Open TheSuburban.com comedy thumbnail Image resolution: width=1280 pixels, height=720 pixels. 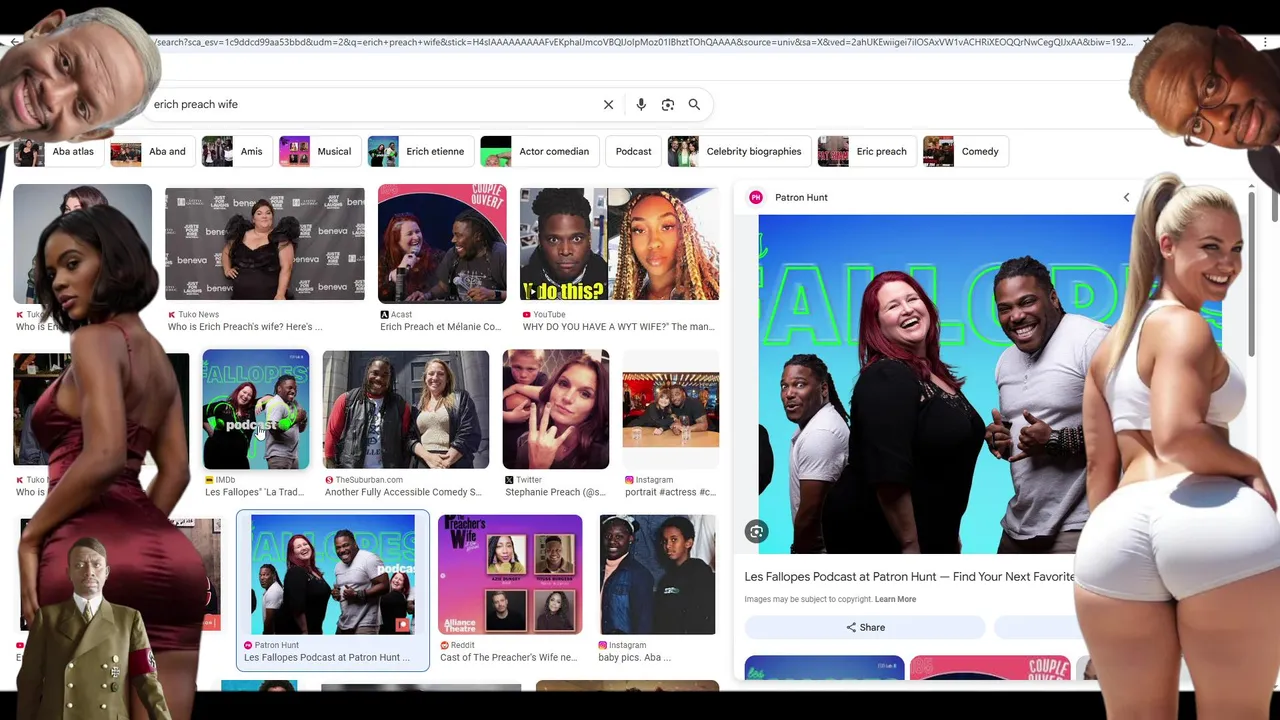click(406, 409)
